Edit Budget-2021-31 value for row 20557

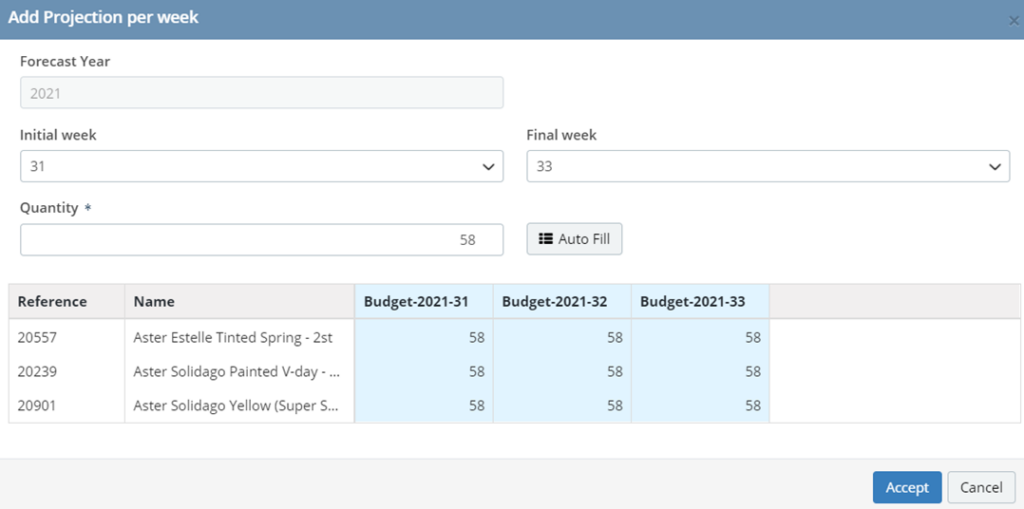tap(424, 337)
